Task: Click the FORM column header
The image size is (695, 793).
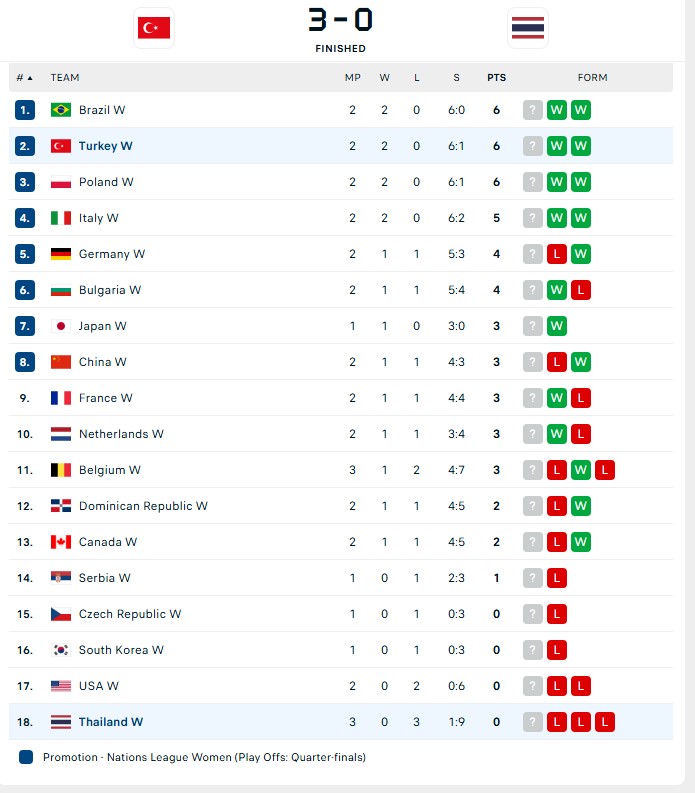Action: (x=592, y=77)
